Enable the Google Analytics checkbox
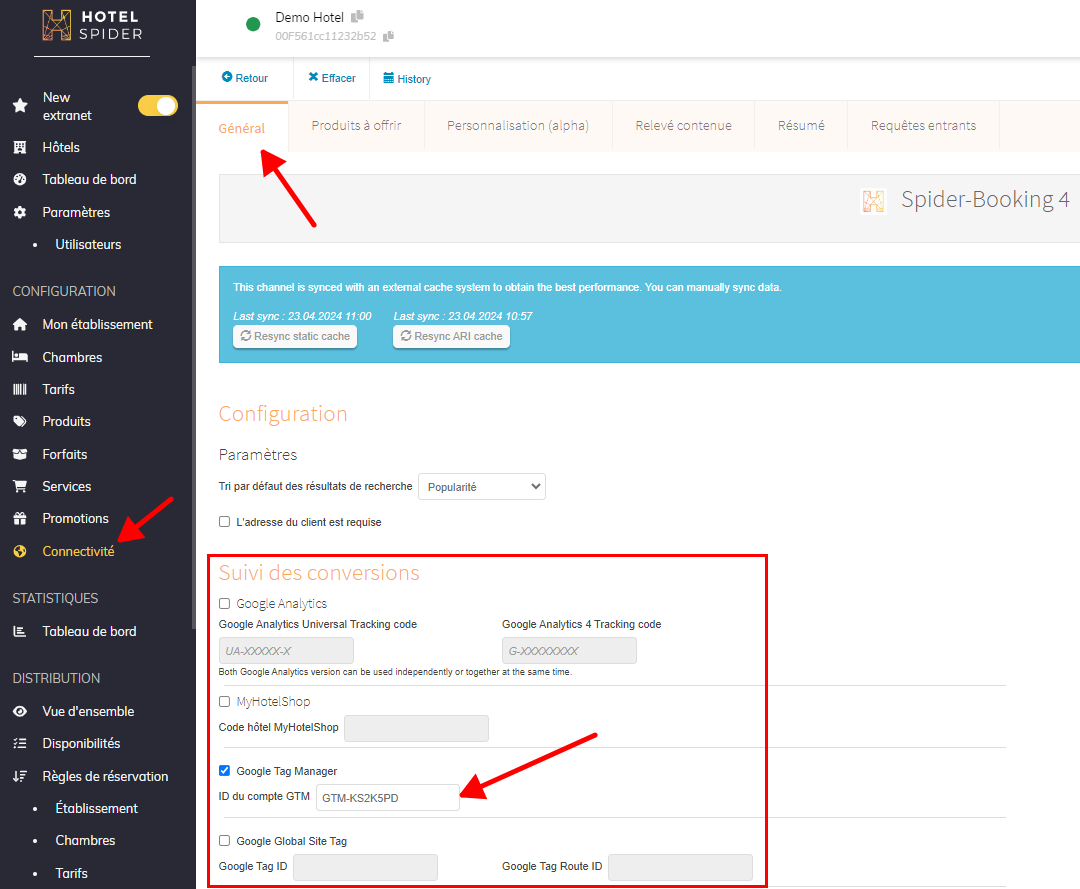 [225, 604]
